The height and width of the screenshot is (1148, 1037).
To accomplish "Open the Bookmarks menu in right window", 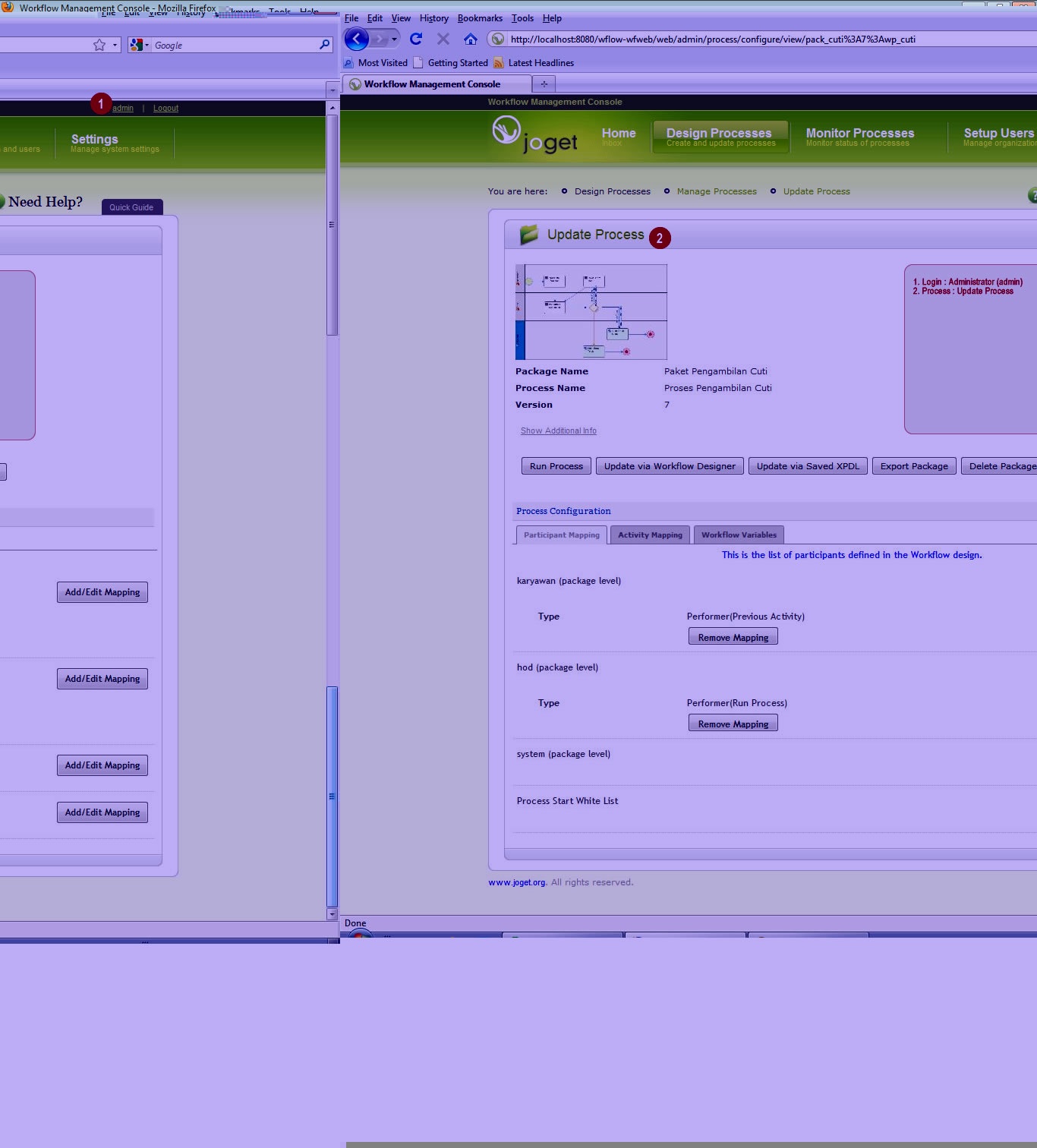I will 480,18.
